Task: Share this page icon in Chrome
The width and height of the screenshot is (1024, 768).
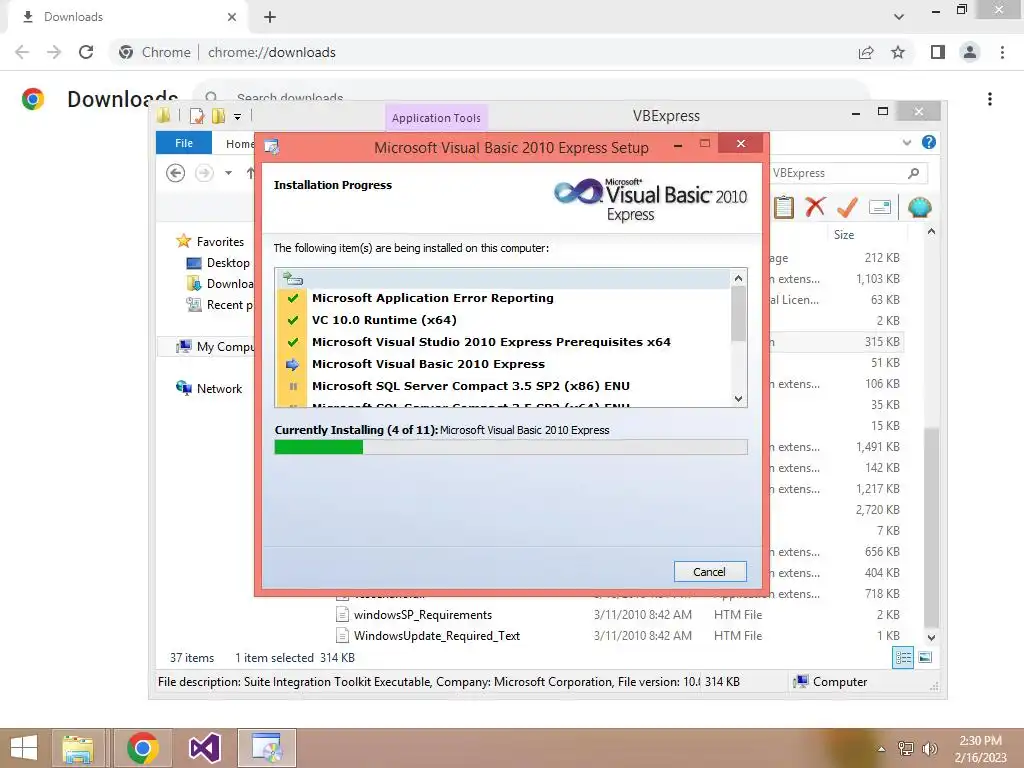Action: [x=866, y=52]
